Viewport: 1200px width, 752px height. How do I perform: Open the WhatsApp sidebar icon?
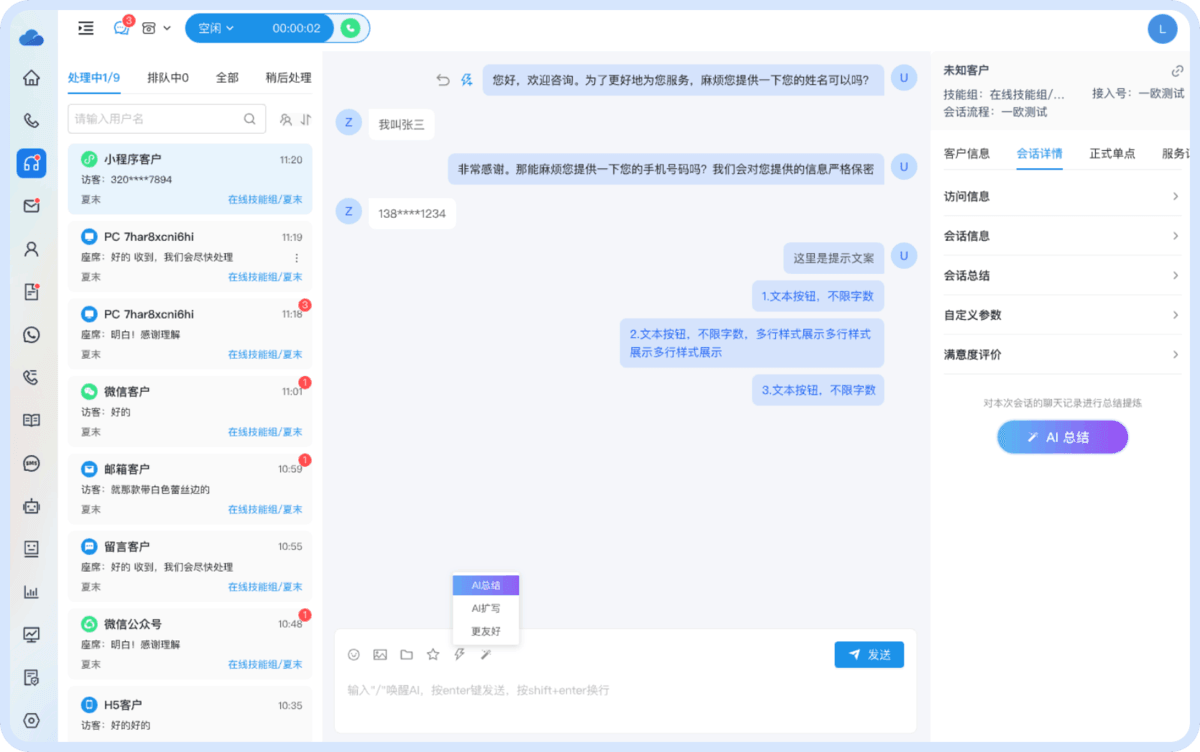31,335
